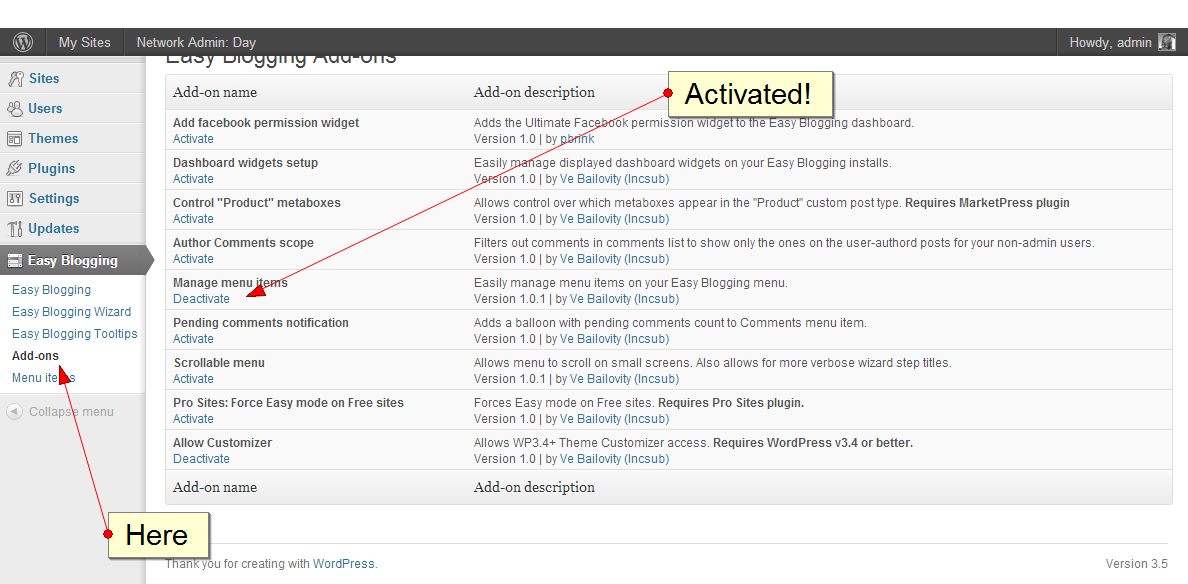Click the Add-on description header at table top

[x=534, y=92]
